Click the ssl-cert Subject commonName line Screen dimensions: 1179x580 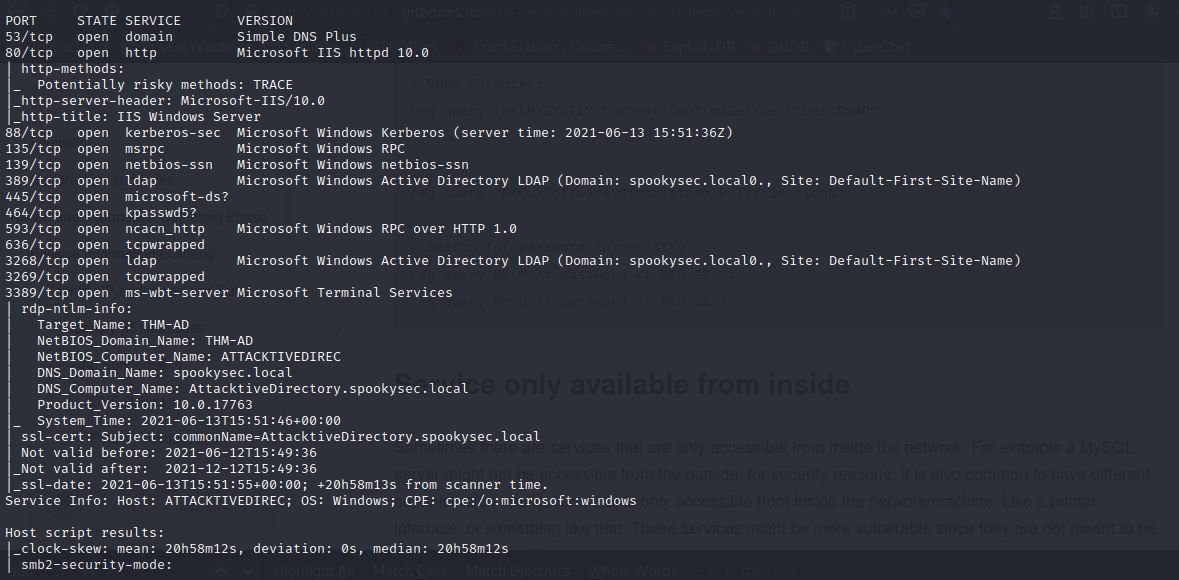click(x=280, y=436)
